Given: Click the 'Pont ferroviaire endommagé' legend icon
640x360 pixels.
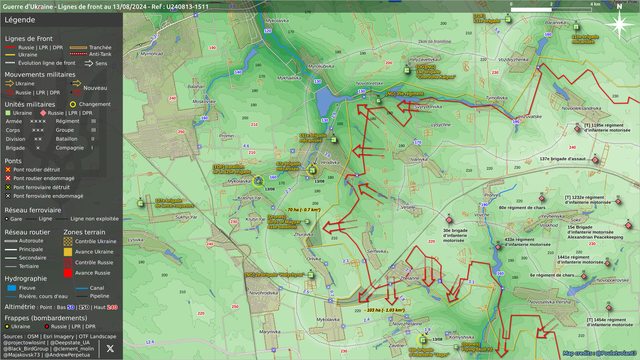Looking at the screenshot, I should [x=8, y=196].
